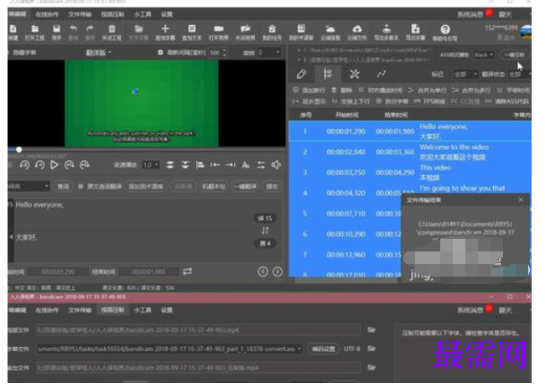Image resolution: width=545 pixels, height=386 pixels.
Task: Play the video preview
Action: pyautogui.click(x=54, y=165)
